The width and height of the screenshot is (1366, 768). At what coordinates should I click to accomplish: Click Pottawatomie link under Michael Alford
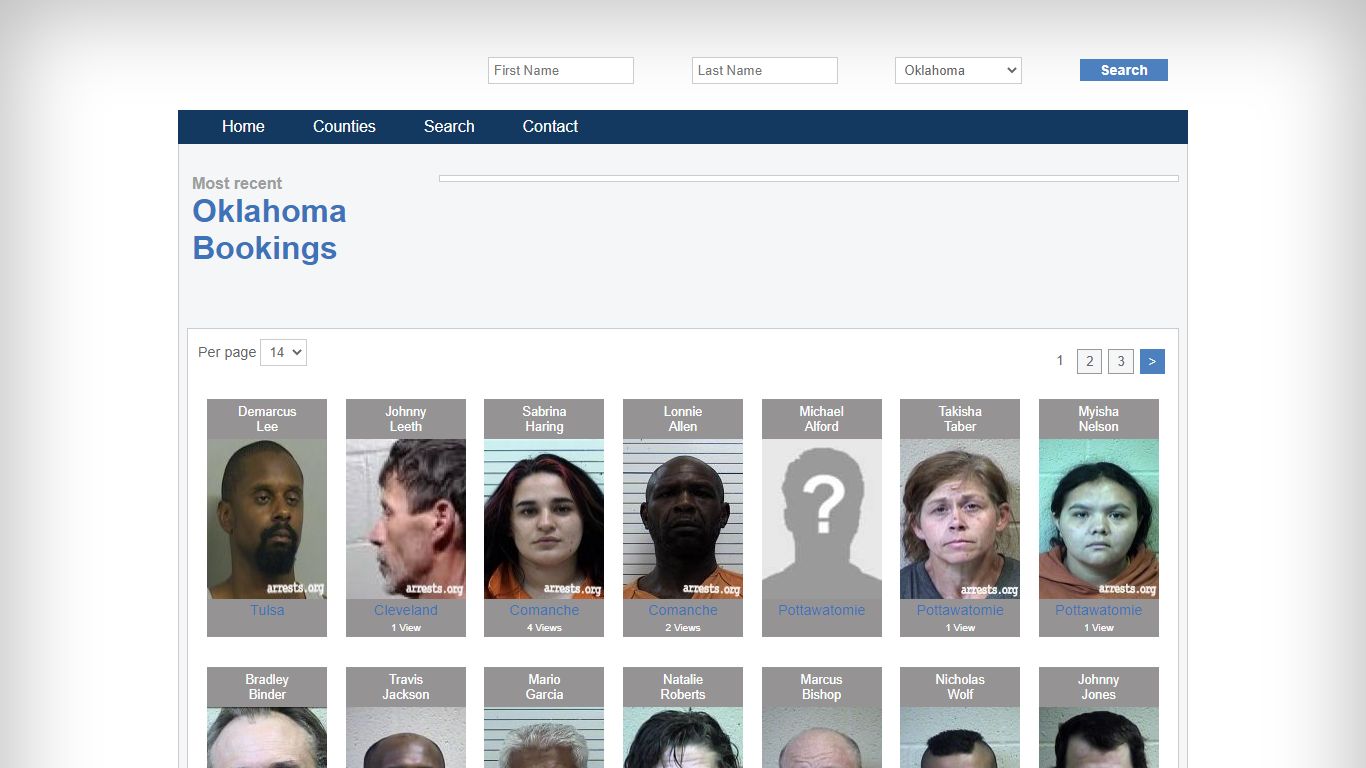pyautogui.click(x=822, y=610)
